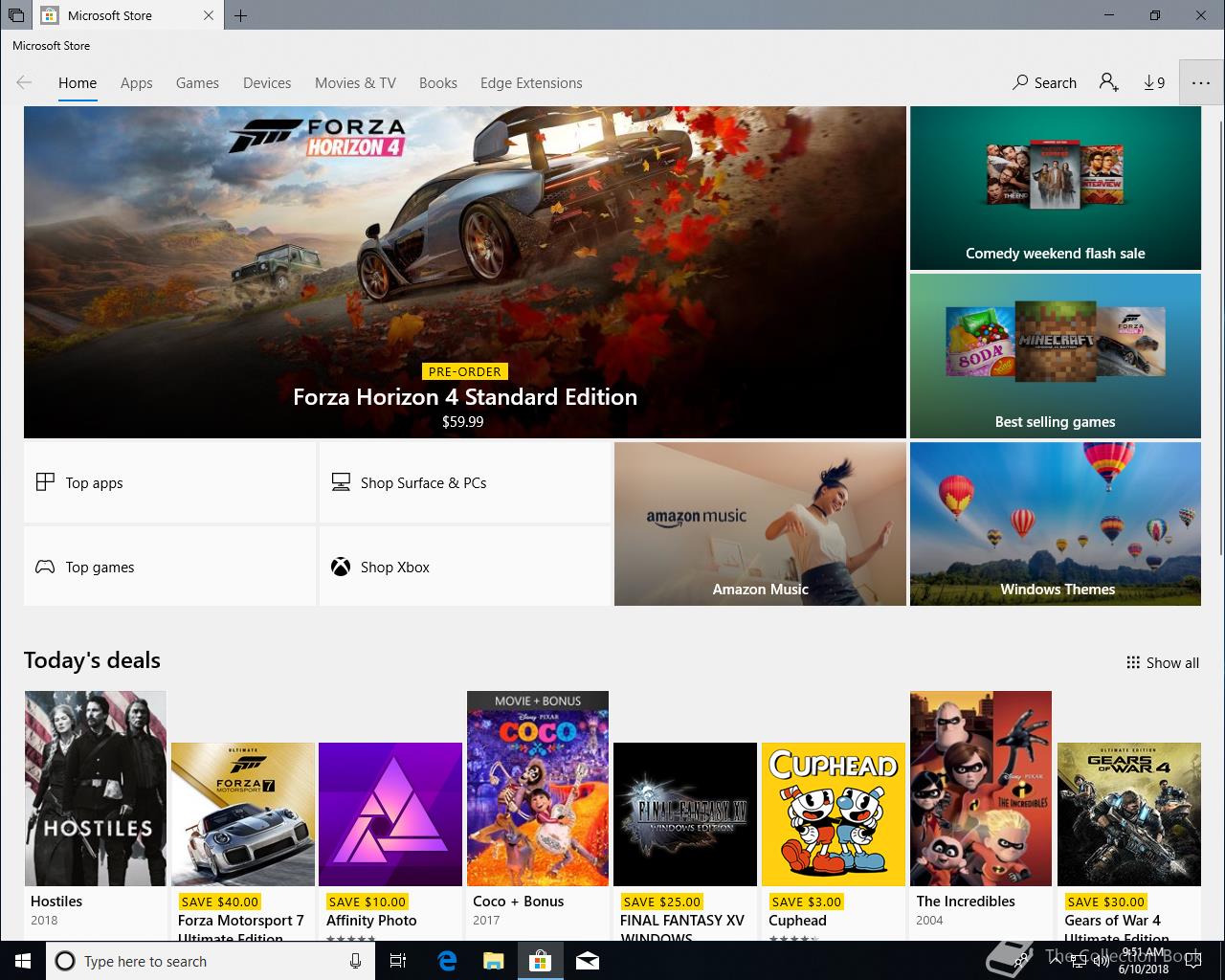The image size is (1225, 980).
Task: Open downloads and updates (9)
Action: 1154,83
